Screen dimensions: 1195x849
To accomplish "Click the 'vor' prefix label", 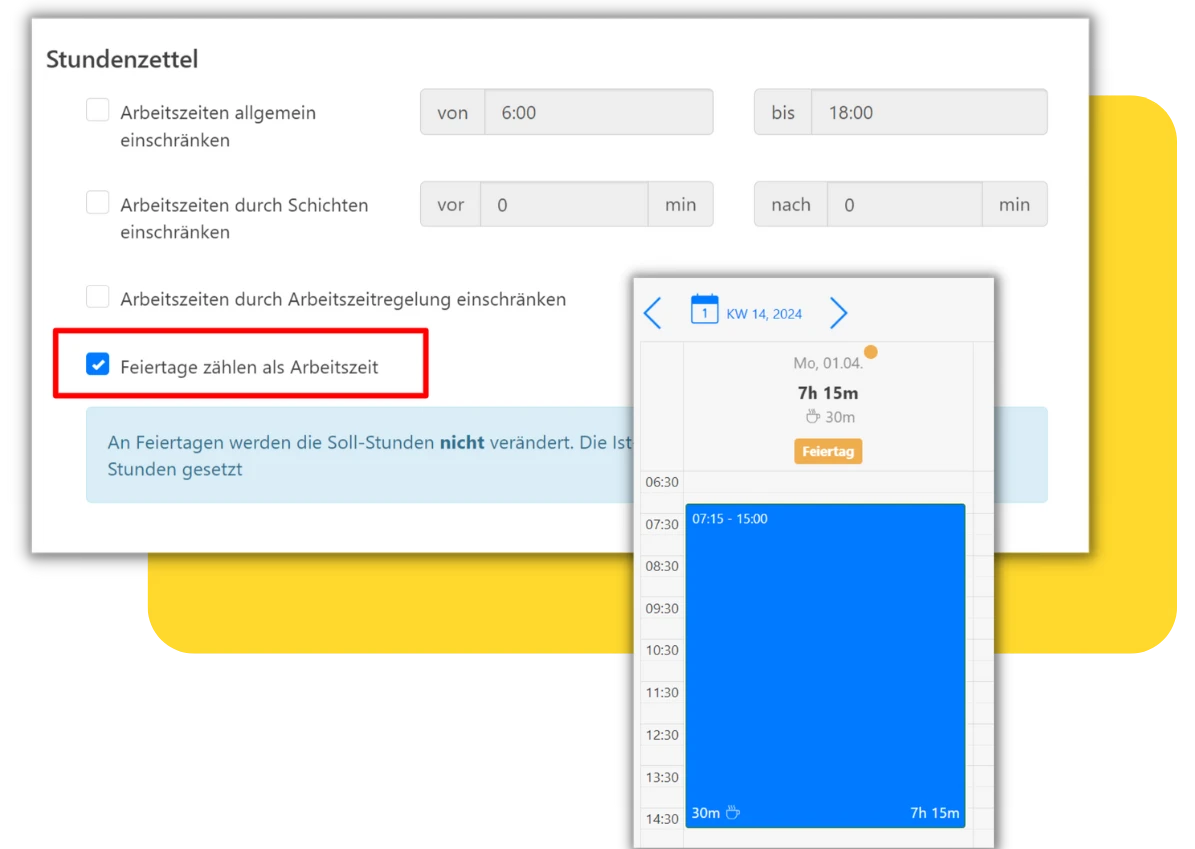I will [450, 204].
